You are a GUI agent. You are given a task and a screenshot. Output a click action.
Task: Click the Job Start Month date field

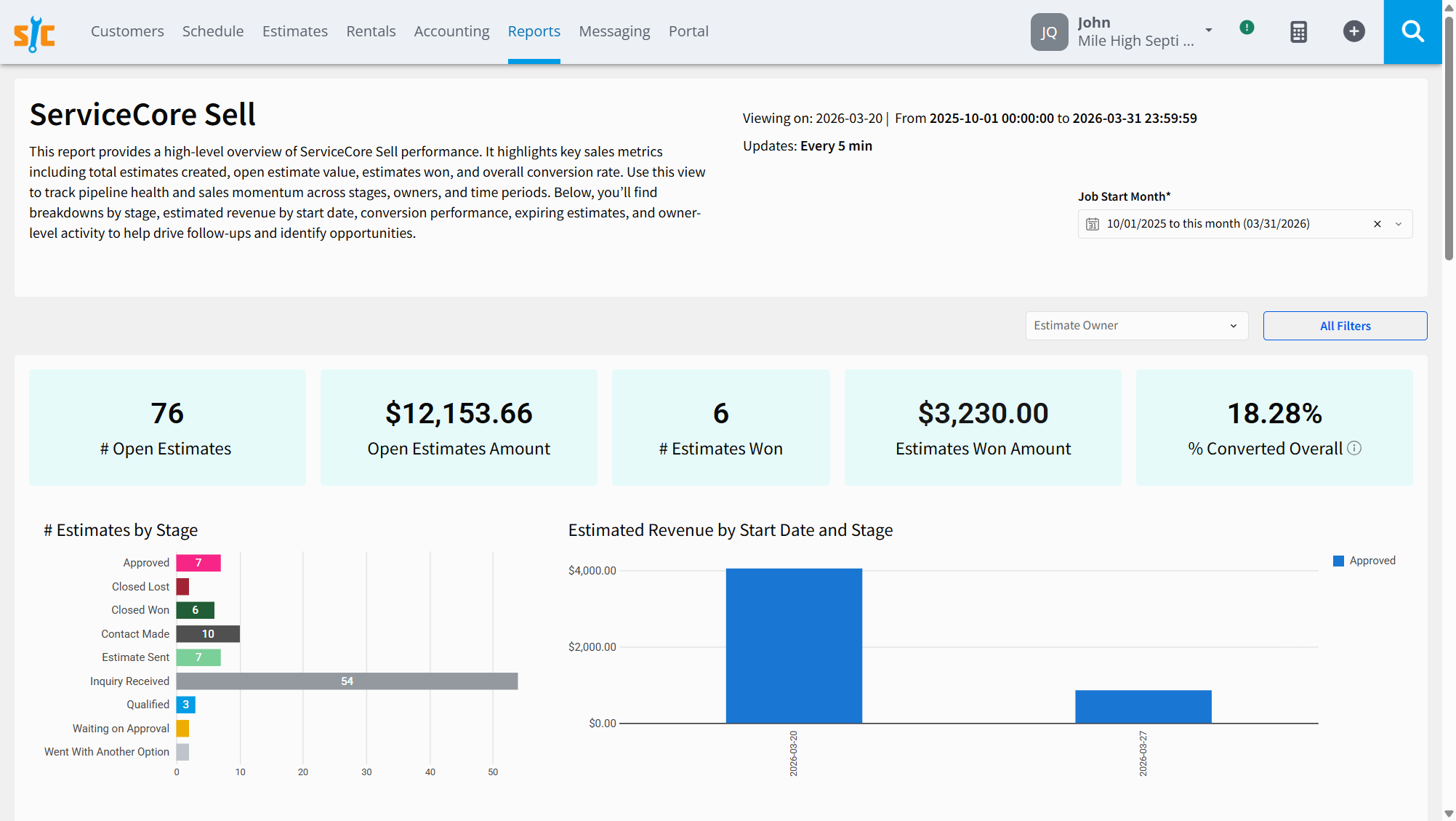click(1244, 224)
